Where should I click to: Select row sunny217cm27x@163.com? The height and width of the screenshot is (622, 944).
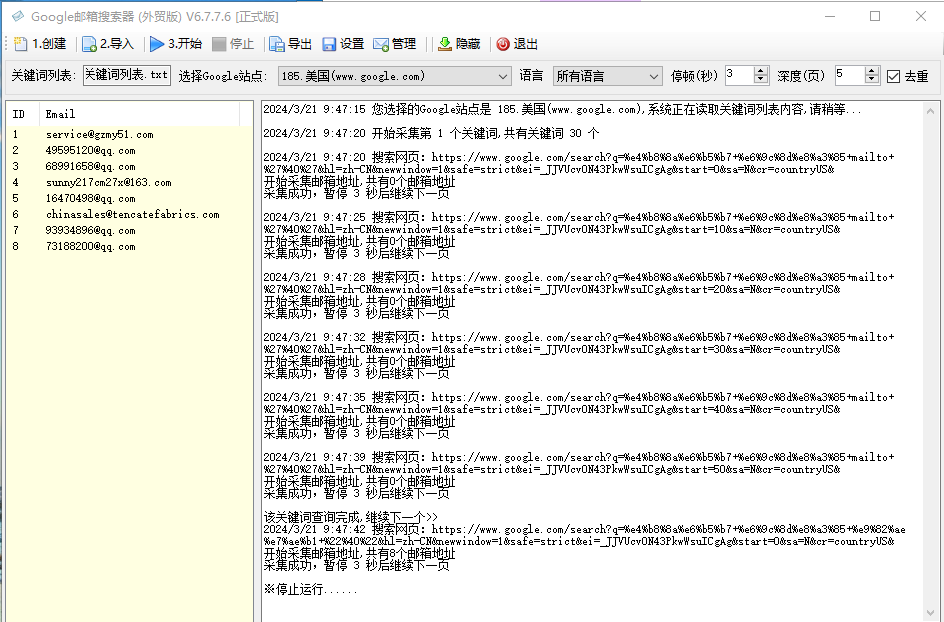pos(129,182)
